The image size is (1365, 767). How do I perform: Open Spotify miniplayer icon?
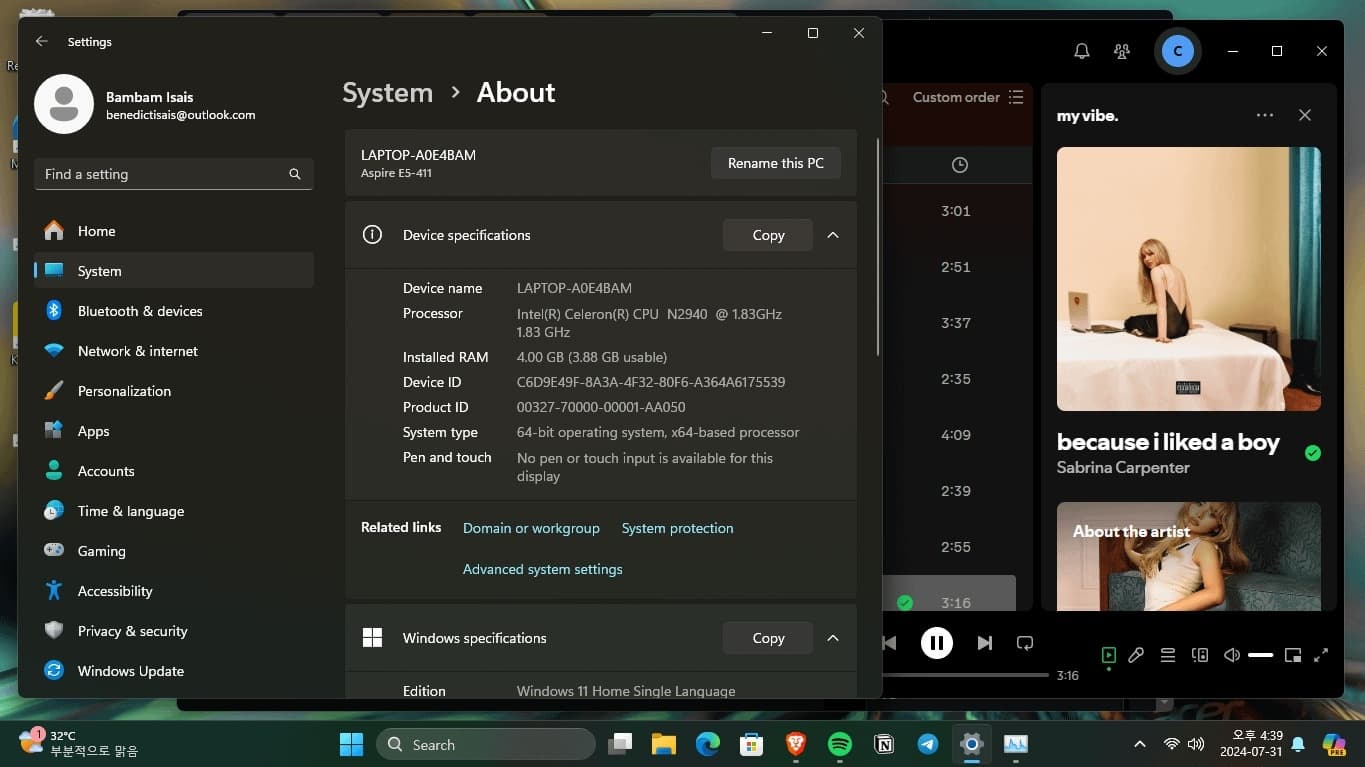tap(1293, 656)
